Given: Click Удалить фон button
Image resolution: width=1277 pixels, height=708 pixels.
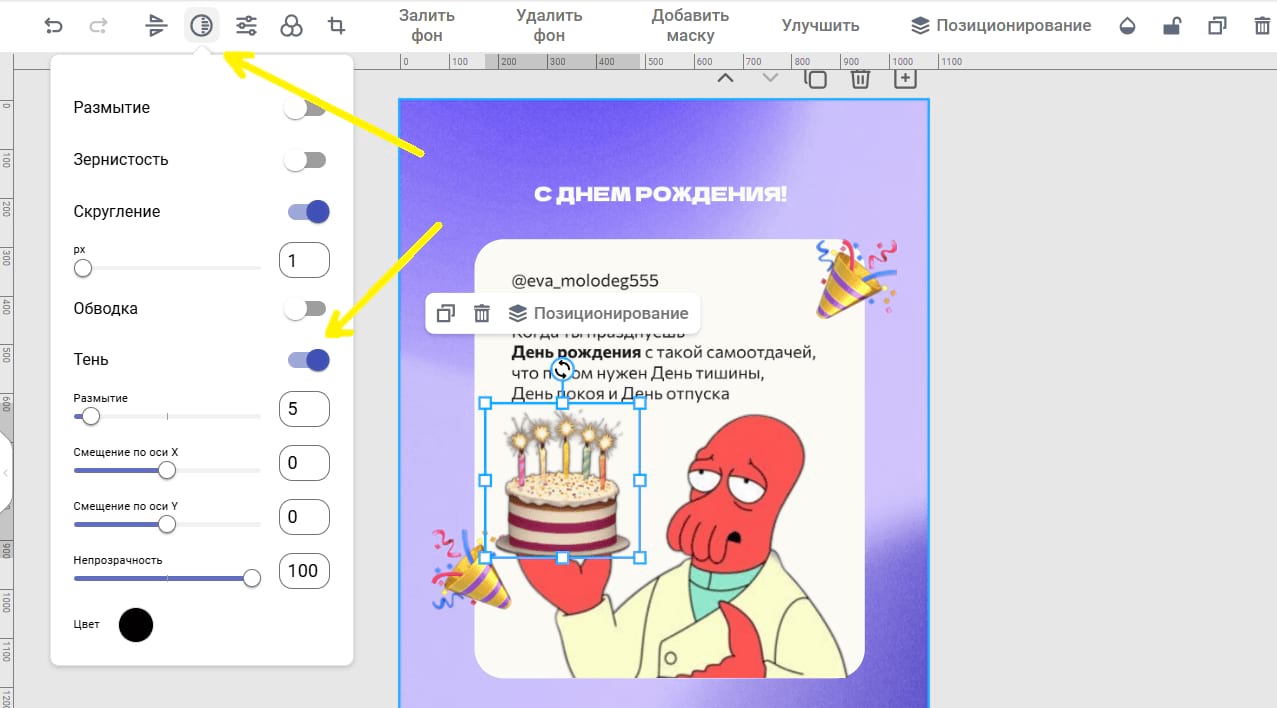Looking at the screenshot, I should tap(549, 26).
